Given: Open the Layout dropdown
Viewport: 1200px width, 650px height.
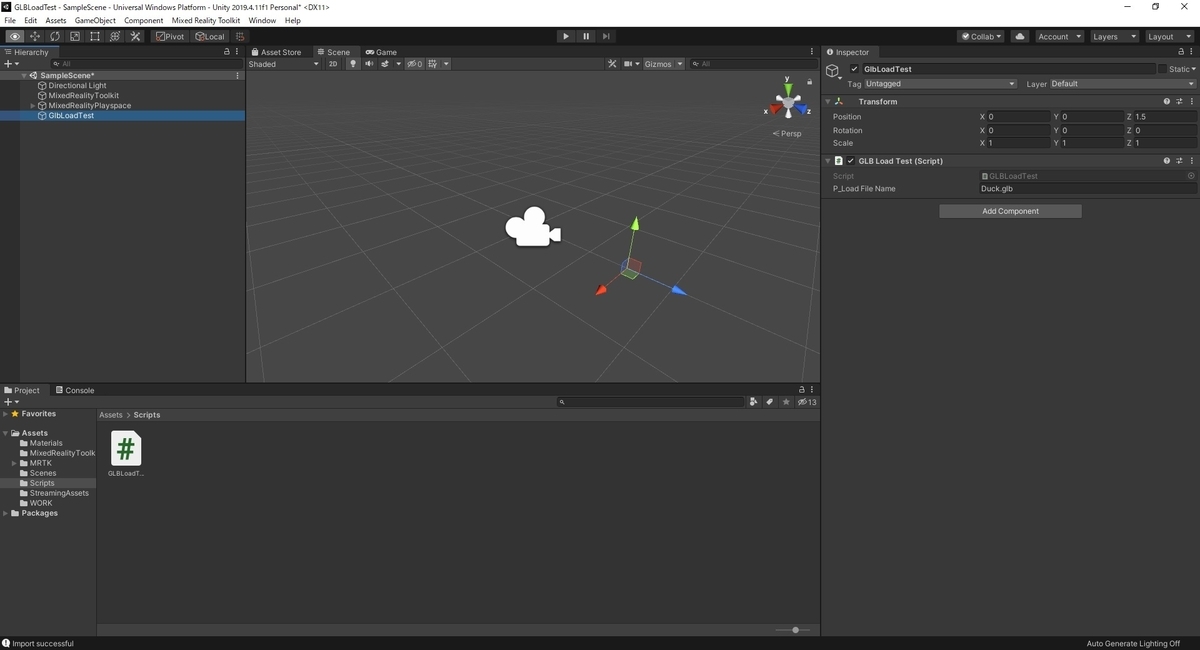Looking at the screenshot, I should [x=1169, y=37].
